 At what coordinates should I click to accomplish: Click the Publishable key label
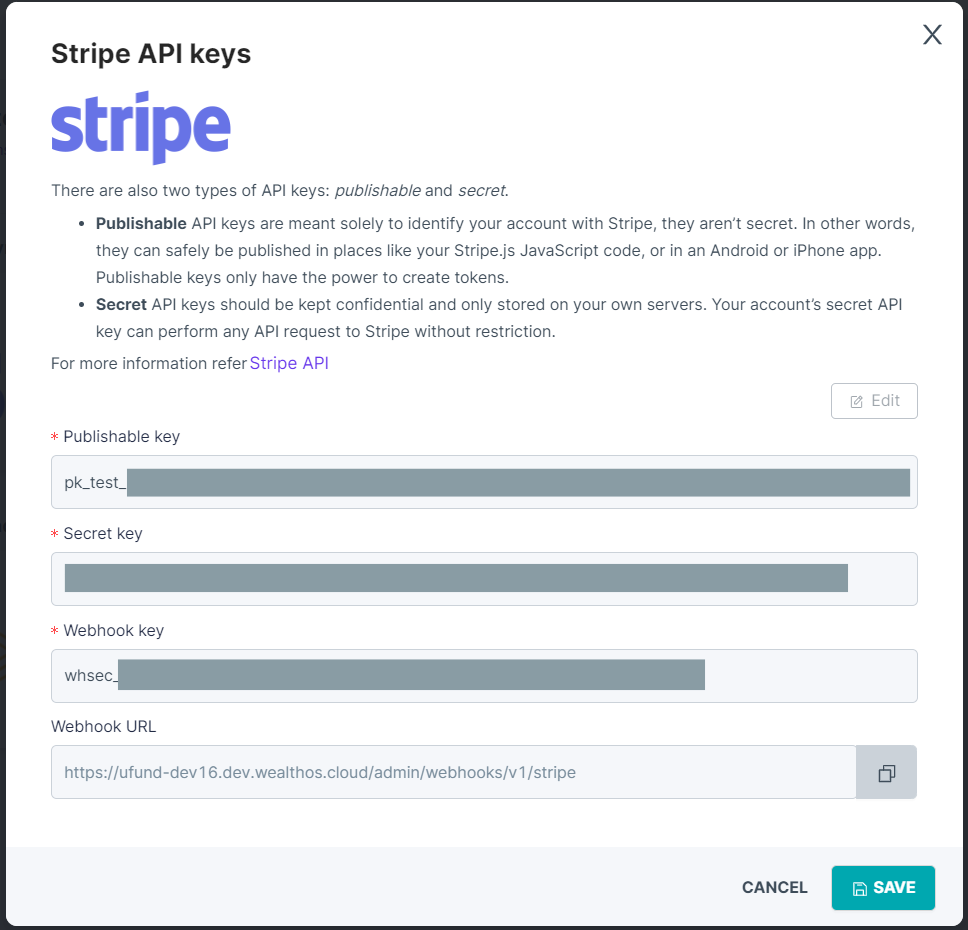pyautogui.click(x=122, y=437)
